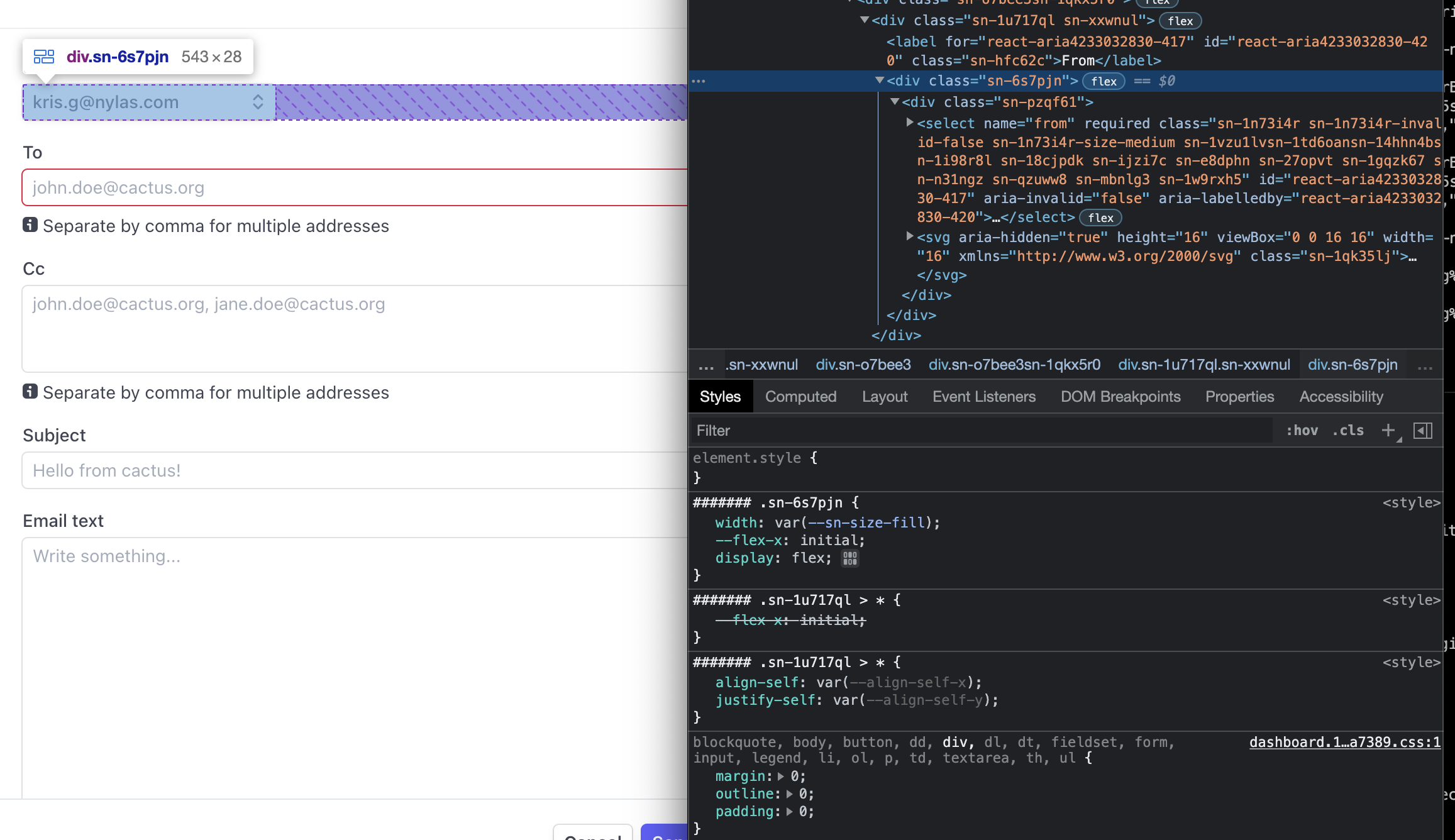Open the dashboard.1…a7389.css stylesheet link
This screenshot has height=840, width=1455.
coord(1344,742)
